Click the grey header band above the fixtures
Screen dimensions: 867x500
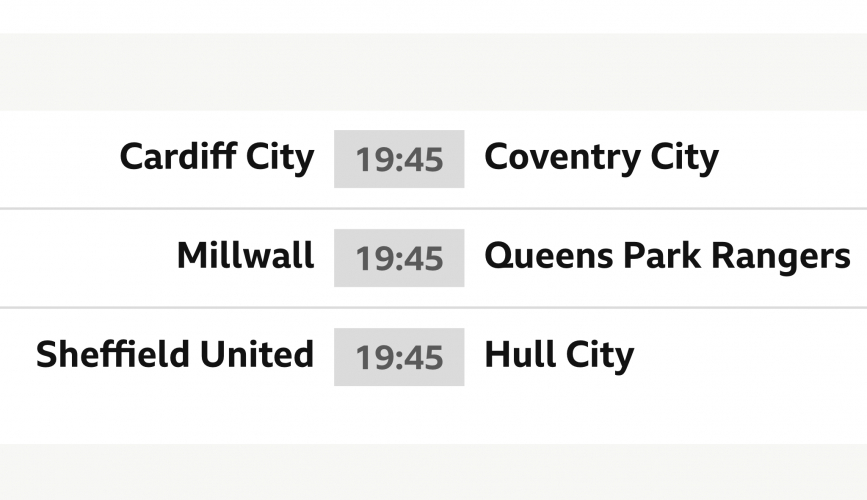[x=433, y=72]
